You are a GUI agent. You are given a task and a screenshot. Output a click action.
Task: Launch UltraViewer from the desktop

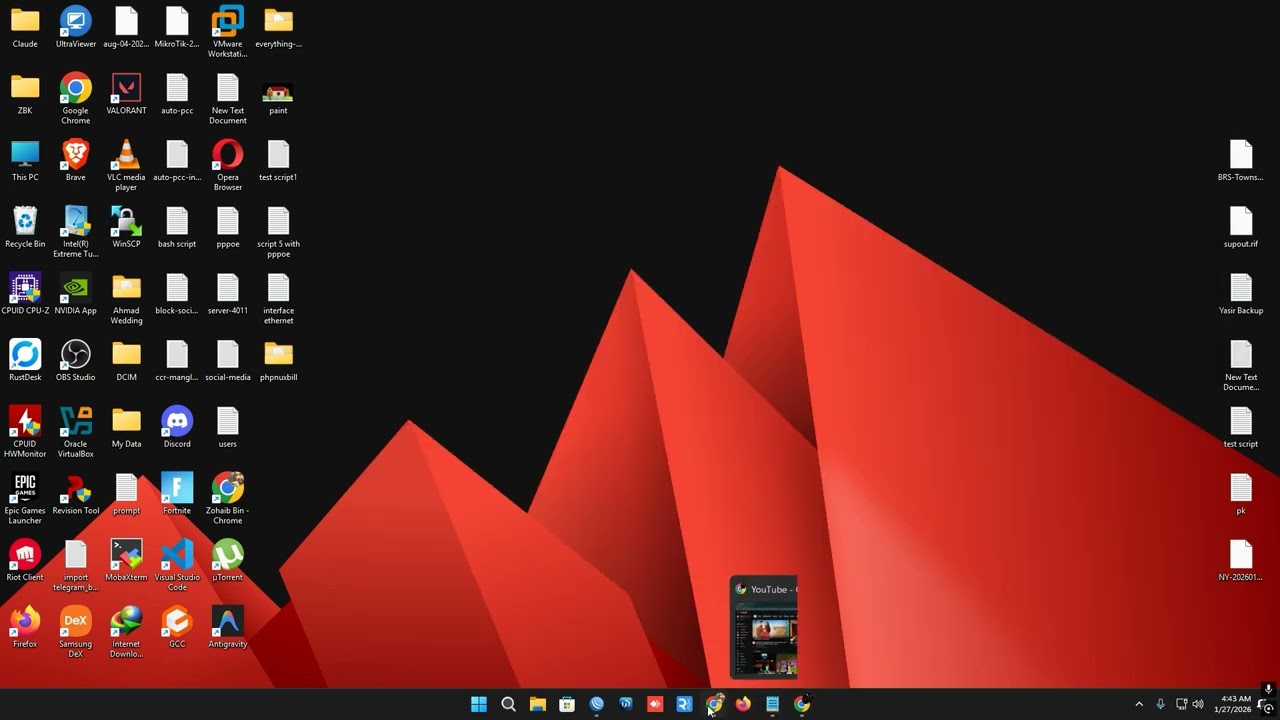point(76,27)
